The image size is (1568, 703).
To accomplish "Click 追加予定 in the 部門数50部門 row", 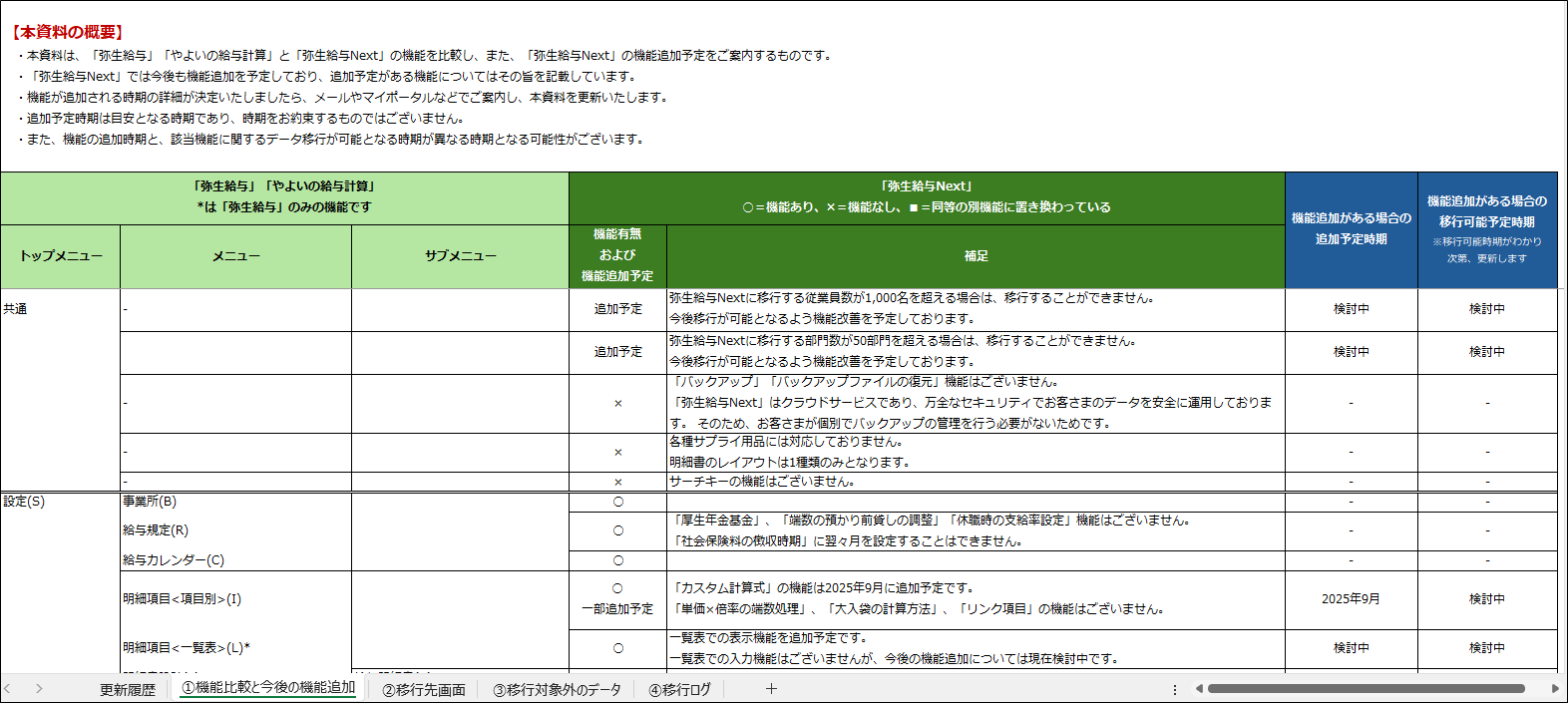I will coord(617,352).
